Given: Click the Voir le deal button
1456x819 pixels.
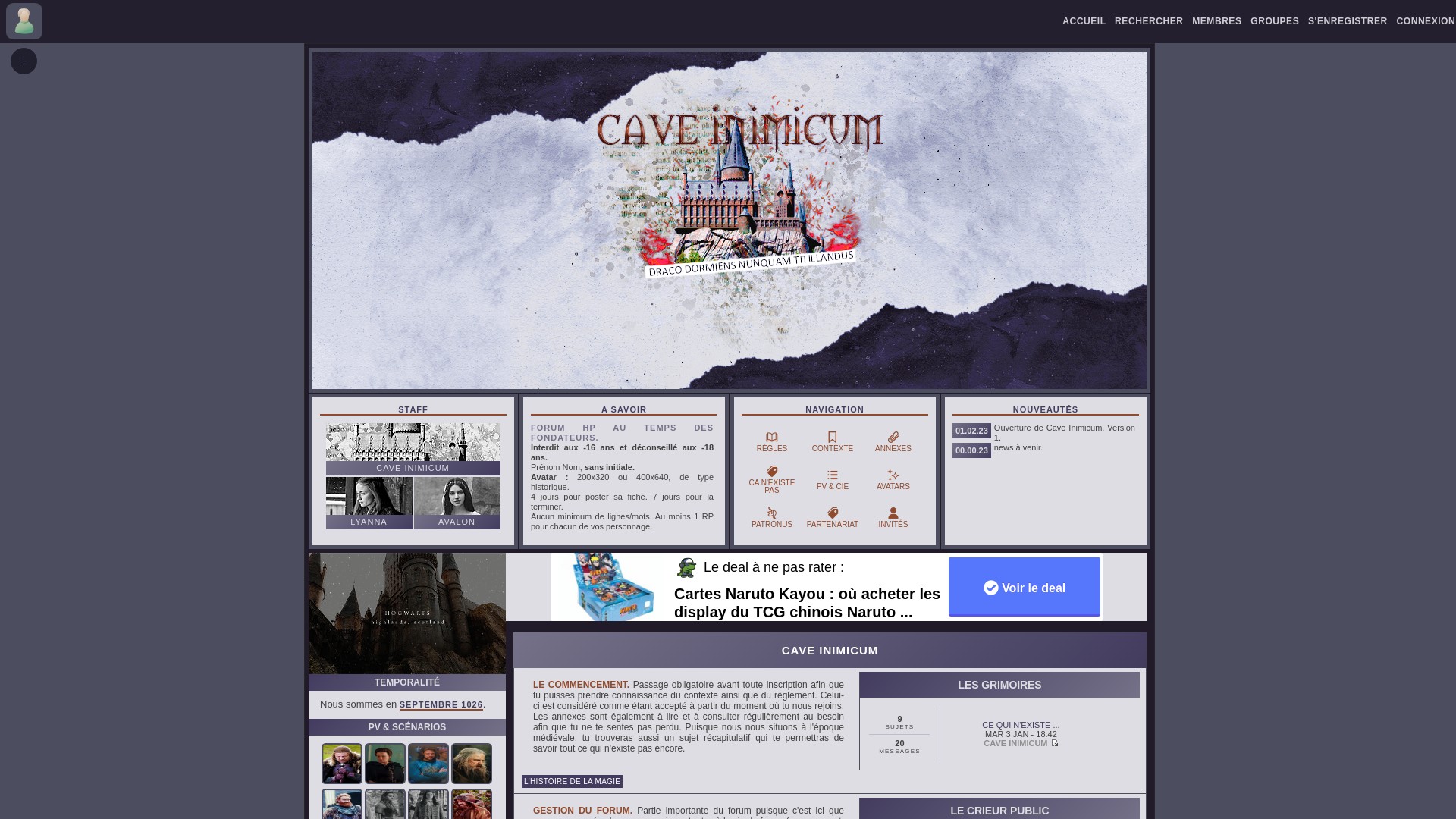Looking at the screenshot, I should [x=1025, y=587].
